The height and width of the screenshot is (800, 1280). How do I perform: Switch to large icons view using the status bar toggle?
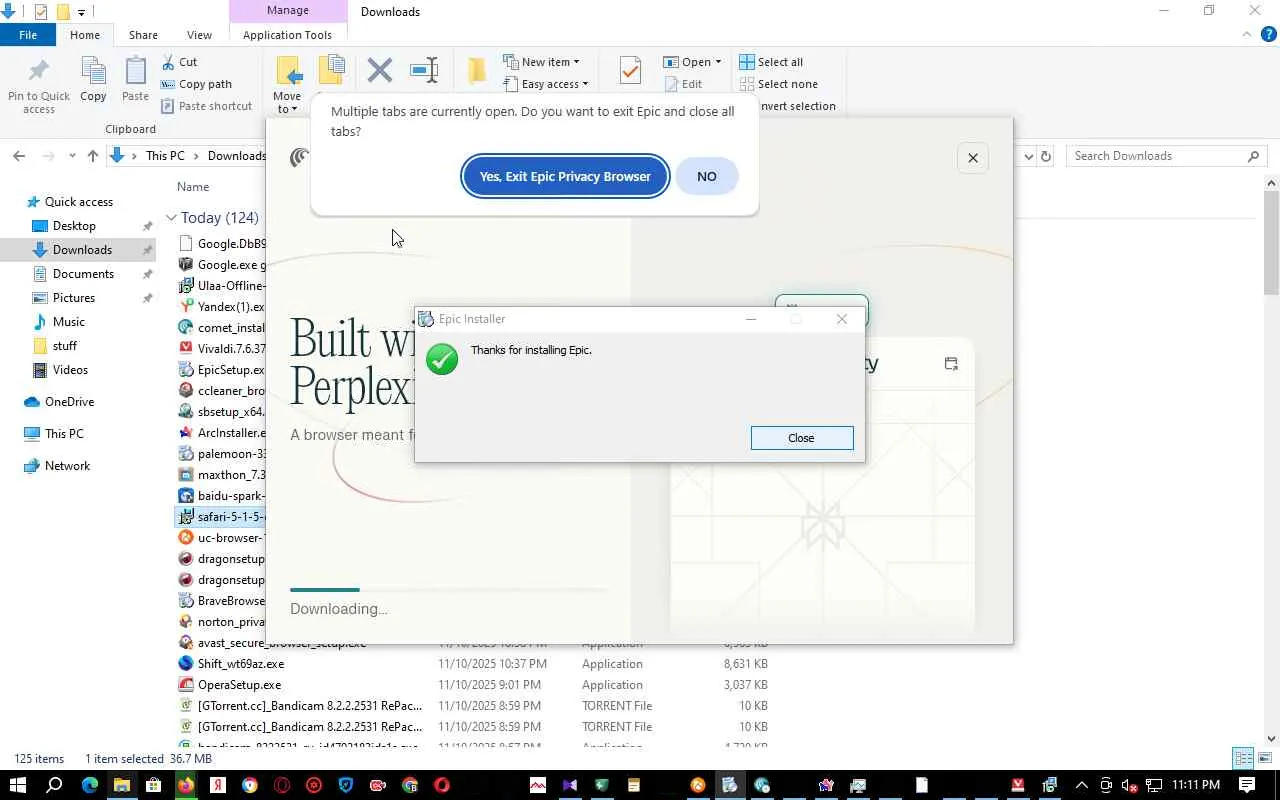pyautogui.click(x=1263, y=759)
